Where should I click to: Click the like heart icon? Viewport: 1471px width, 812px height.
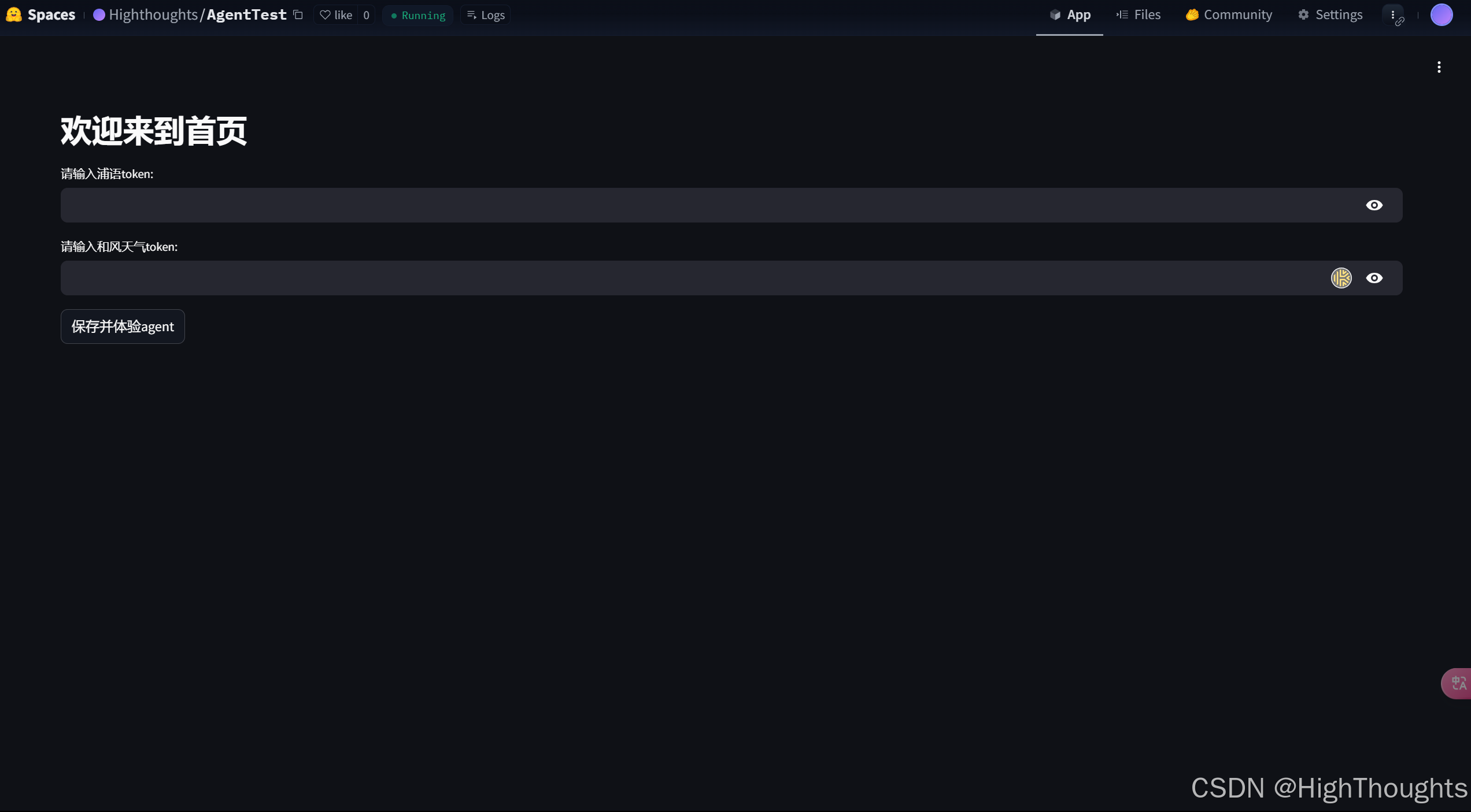click(x=326, y=15)
